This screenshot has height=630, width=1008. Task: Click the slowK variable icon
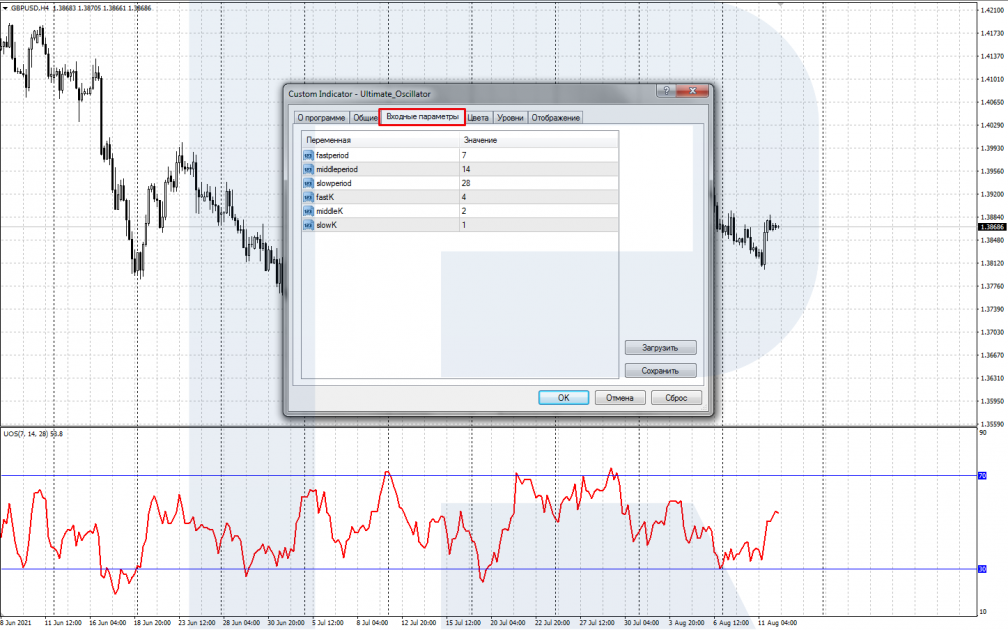click(307, 225)
